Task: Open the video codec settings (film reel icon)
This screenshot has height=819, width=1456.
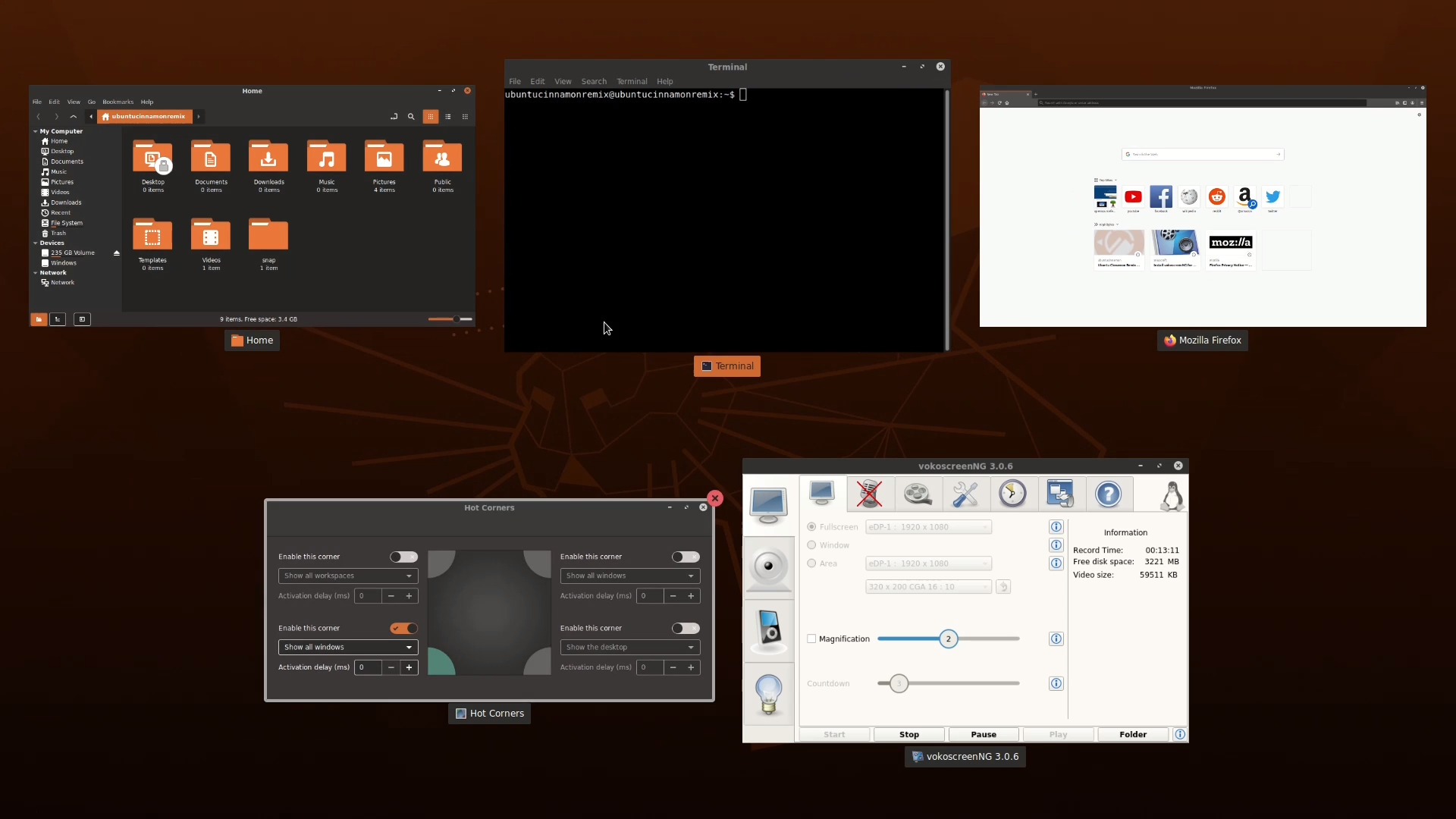Action: 918,494
